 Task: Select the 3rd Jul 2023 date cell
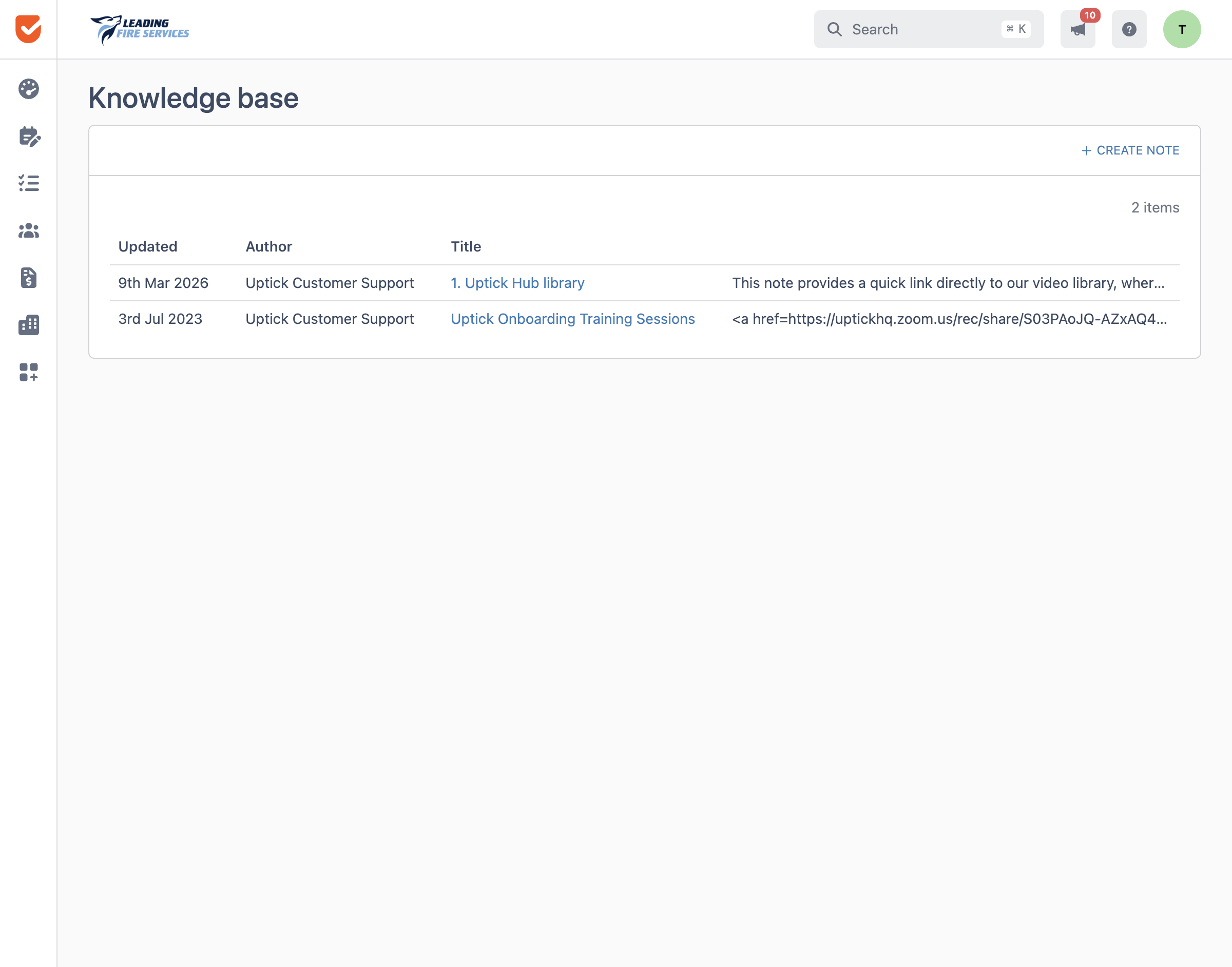[x=160, y=319]
